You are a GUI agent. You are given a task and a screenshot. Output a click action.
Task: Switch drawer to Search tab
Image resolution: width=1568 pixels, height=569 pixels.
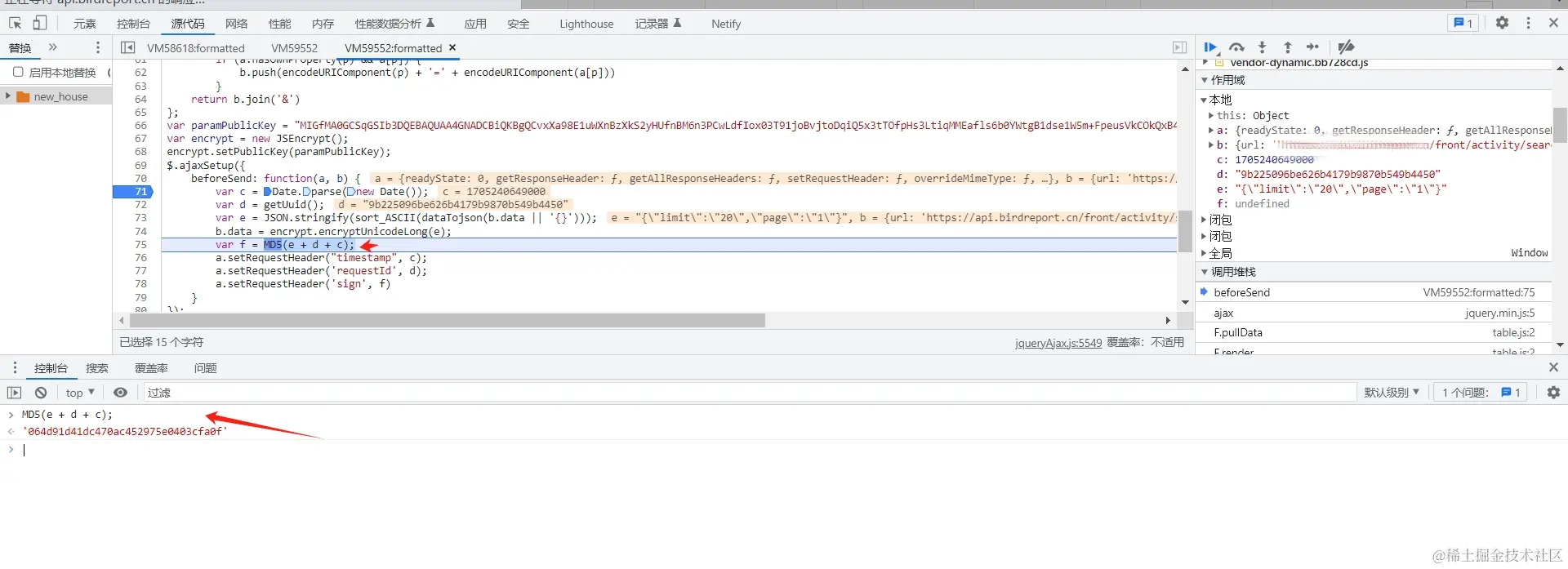tap(97, 368)
